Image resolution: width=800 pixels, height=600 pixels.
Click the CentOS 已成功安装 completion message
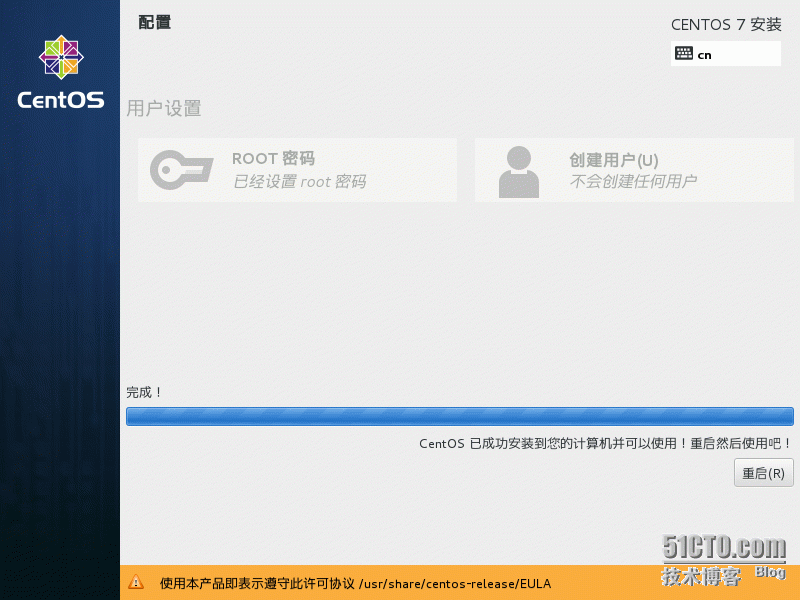coord(605,443)
